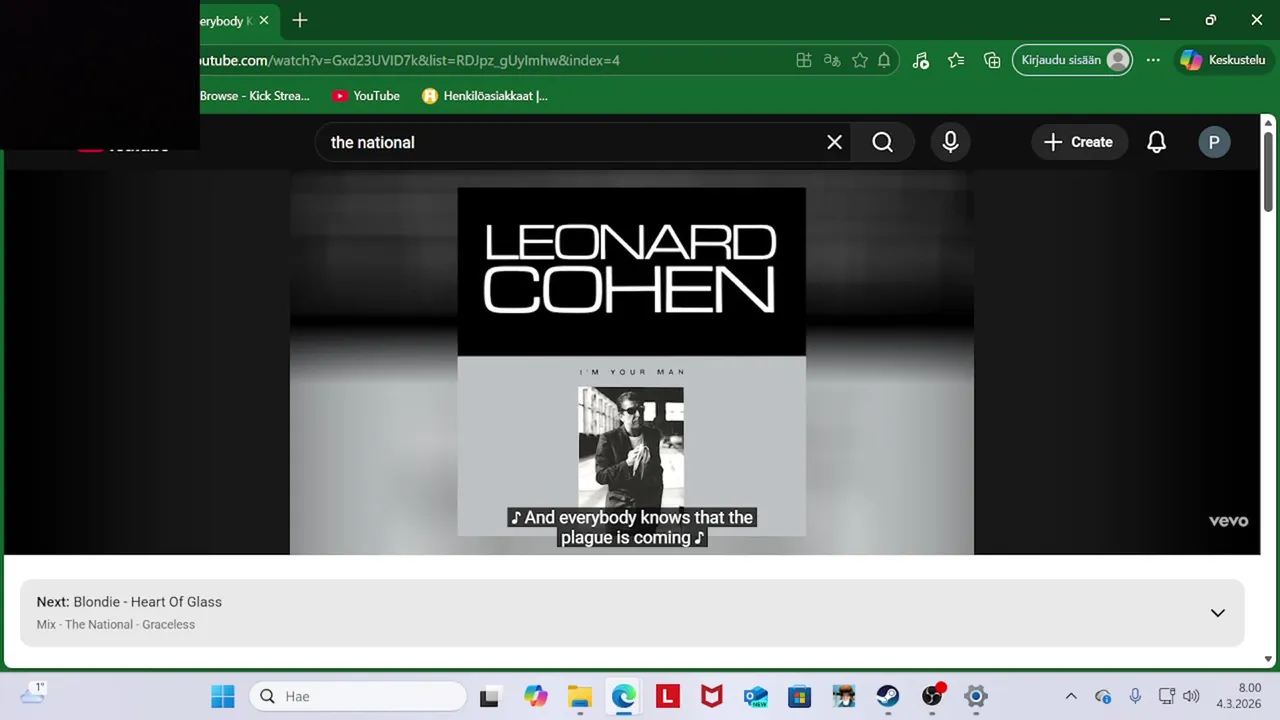Show hidden system tray icons chevron
Viewport: 1280px width, 720px height.
pos(1071,696)
